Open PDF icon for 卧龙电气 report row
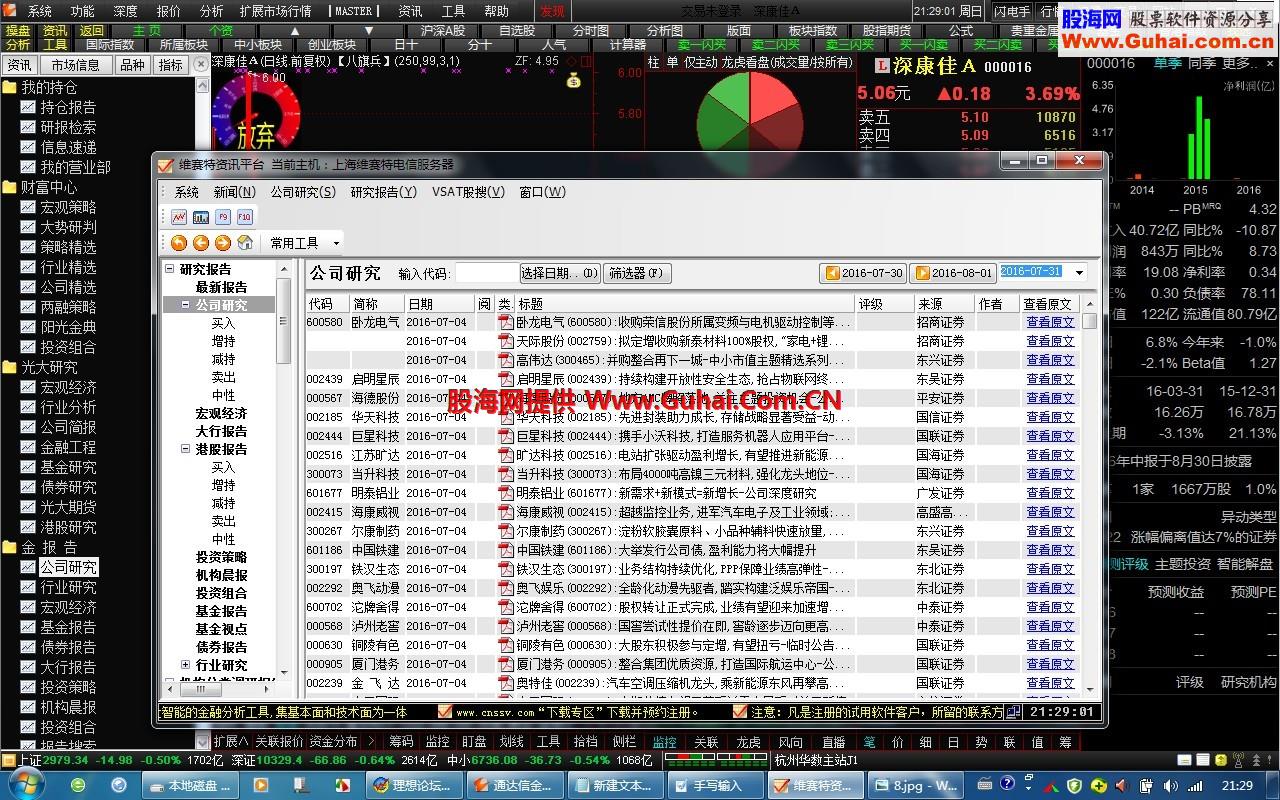This screenshot has height=800, width=1280. coord(506,322)
